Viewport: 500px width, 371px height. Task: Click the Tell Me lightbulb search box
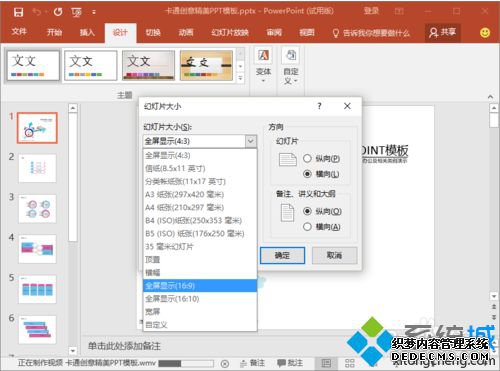(x=371, y=33)
